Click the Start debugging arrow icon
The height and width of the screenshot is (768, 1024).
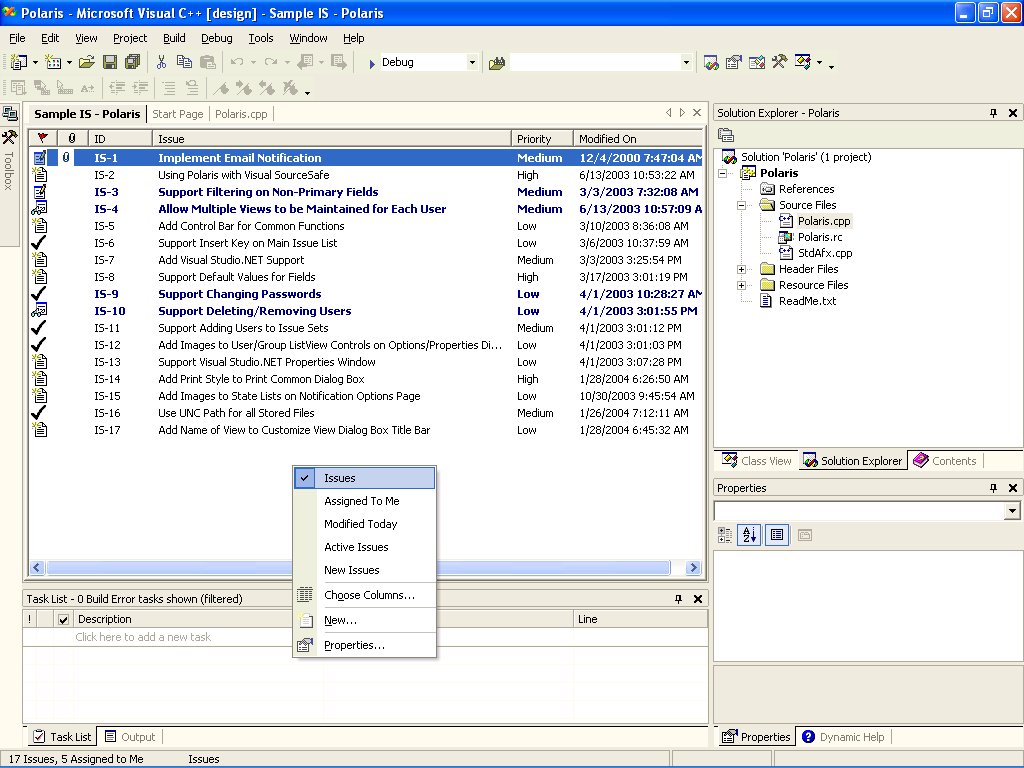click(372, 63)
